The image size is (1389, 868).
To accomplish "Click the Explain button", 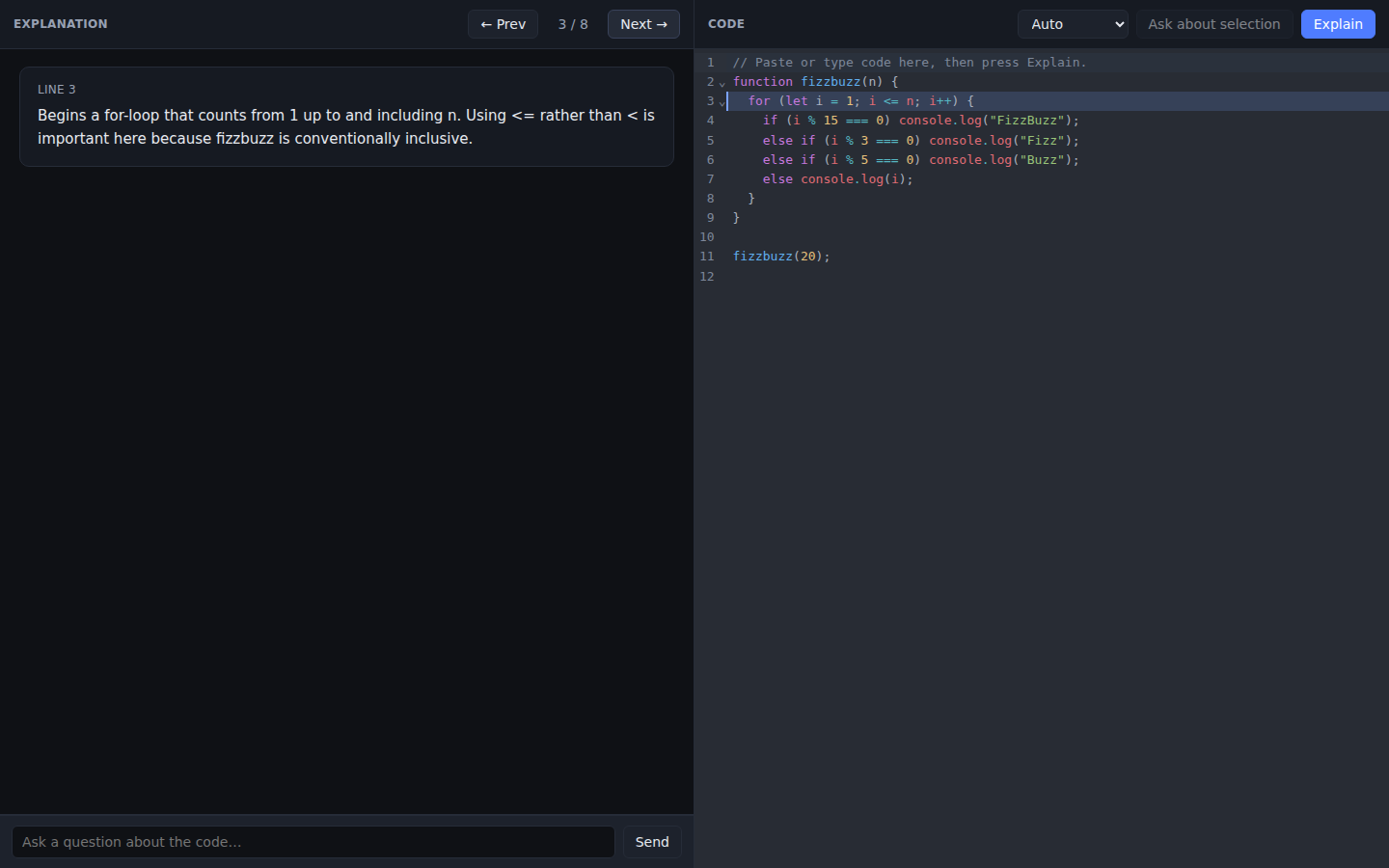I will click(x=1338, y=24).
